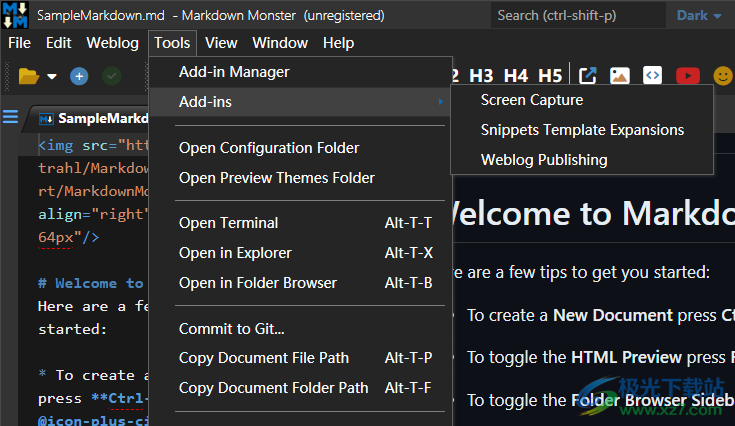Screen dimensions: 735x426
Task: Toggle sidebar with hamburger icon
Action: (x=10, y=116)
